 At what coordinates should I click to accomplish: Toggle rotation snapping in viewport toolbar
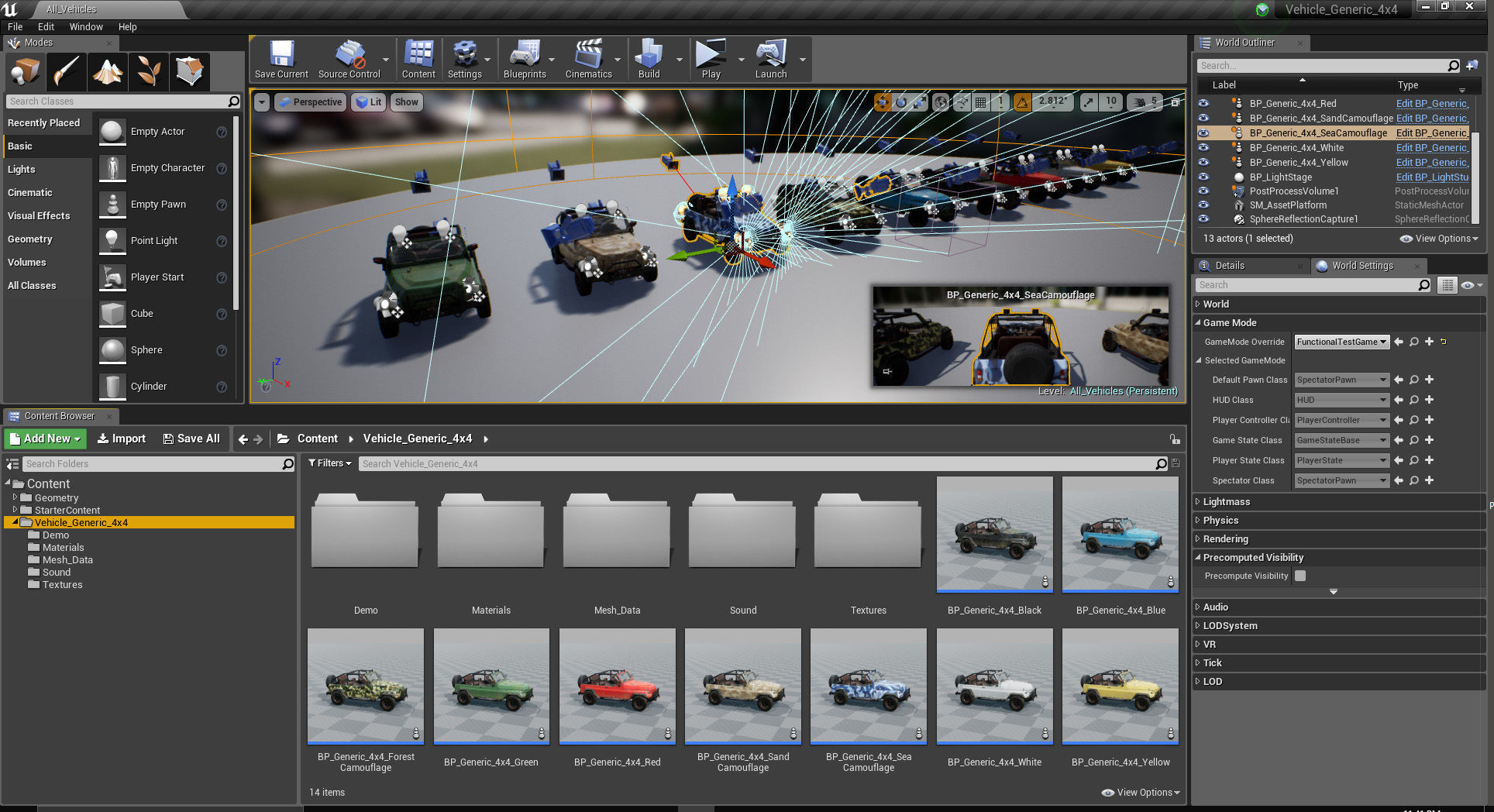coord(1023,102)
